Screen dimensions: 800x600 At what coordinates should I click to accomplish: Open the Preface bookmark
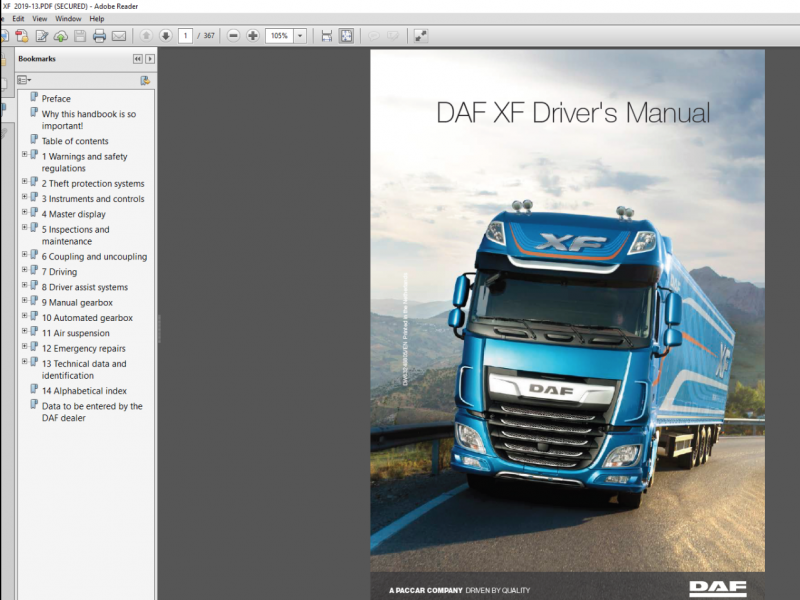[56, 98]
